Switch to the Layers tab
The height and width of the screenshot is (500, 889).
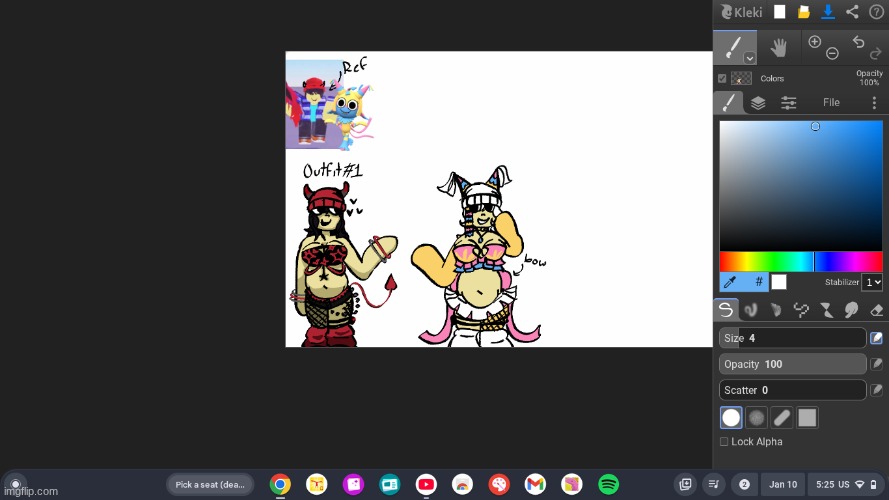click(x=758, y=103)
